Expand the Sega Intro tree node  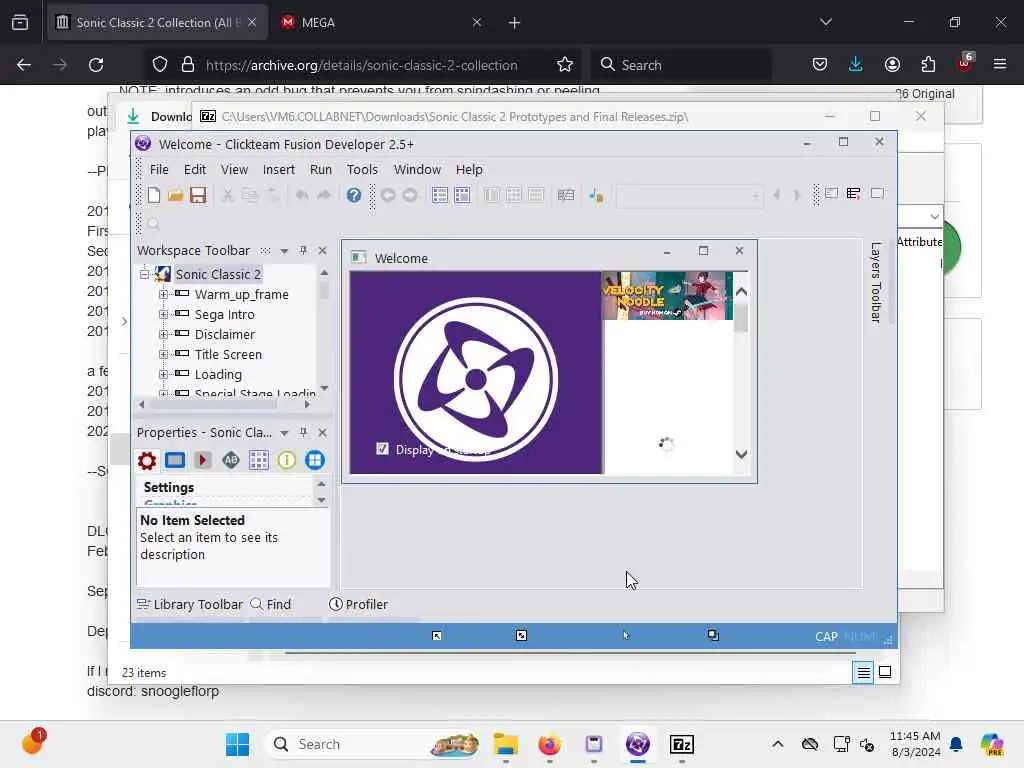pos(163,314)
